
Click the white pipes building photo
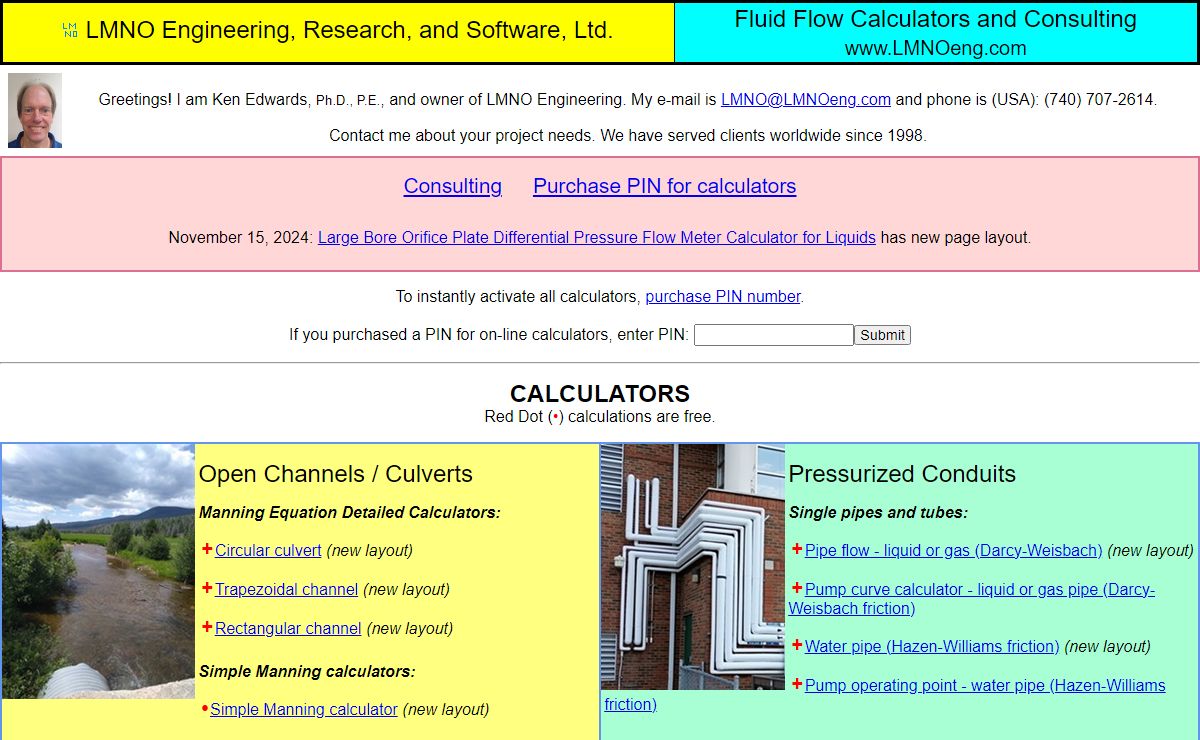pyautogui.click(x=693, y=567)
